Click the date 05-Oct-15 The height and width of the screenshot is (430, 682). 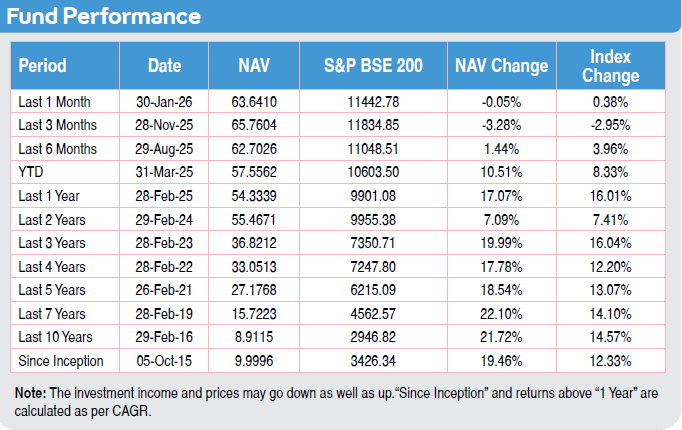(x=164, y=359)
